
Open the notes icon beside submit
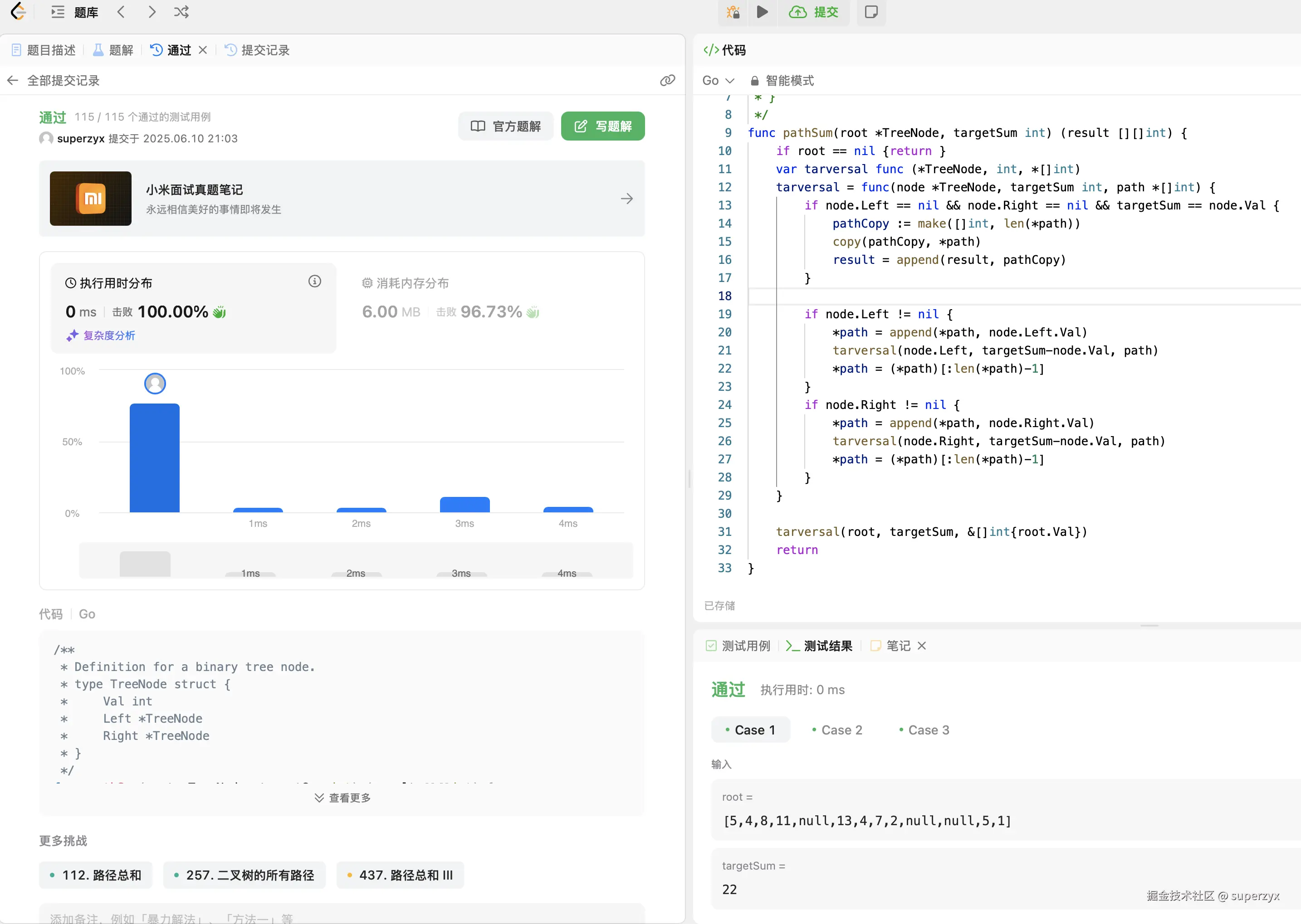(x=871, y=12)
